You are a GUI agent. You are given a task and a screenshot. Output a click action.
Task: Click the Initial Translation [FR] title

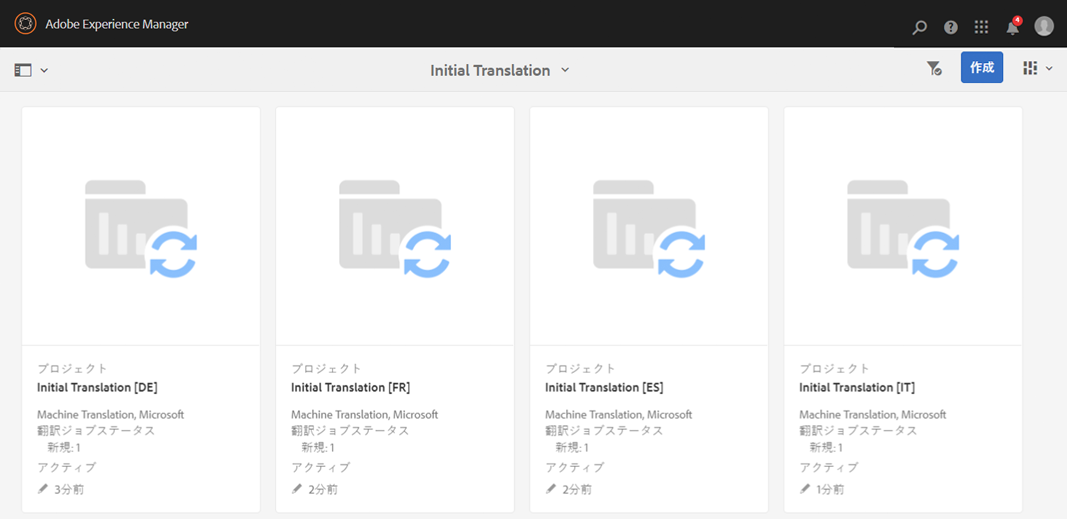tap(350, 388)
